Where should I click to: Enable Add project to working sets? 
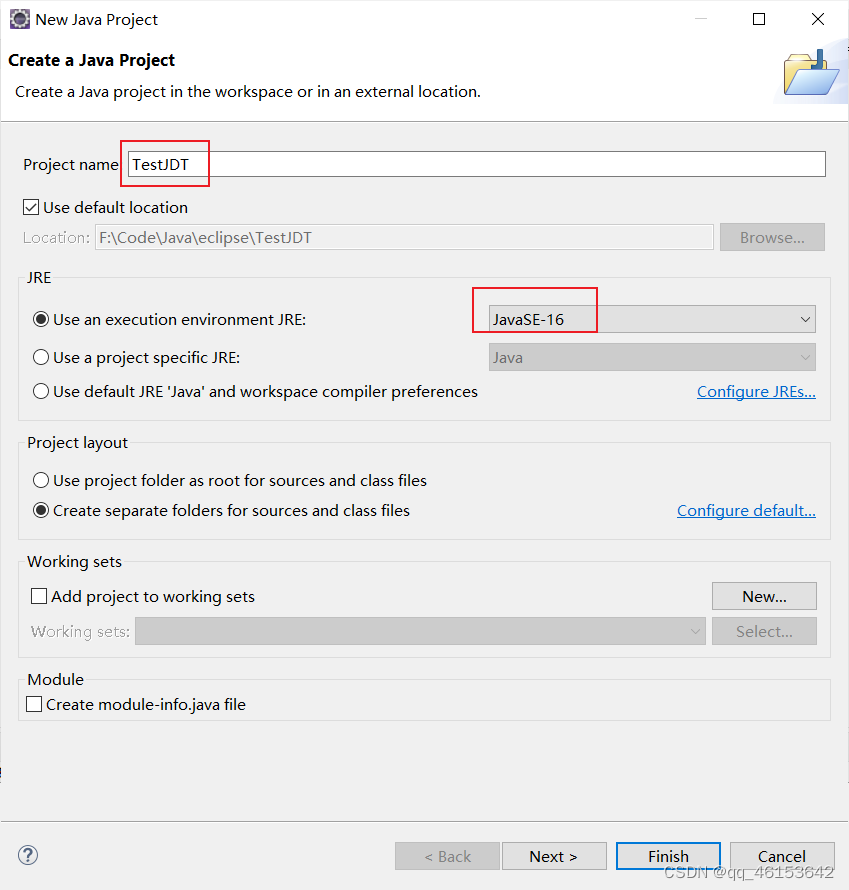pyautogui.click(x=38, y=596)
